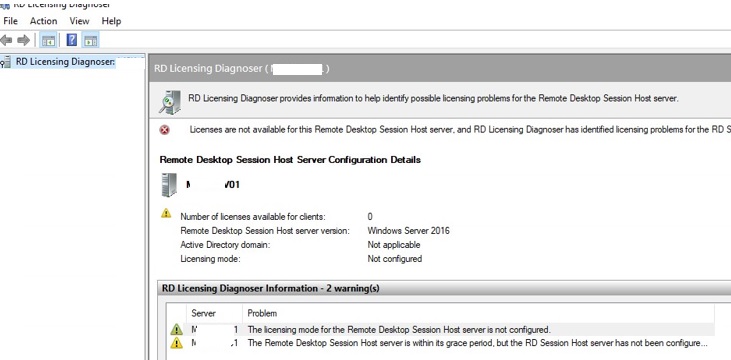Viewport: 731px width, 360px height.
Task: Open the View menu
Action: coord(79,21)
